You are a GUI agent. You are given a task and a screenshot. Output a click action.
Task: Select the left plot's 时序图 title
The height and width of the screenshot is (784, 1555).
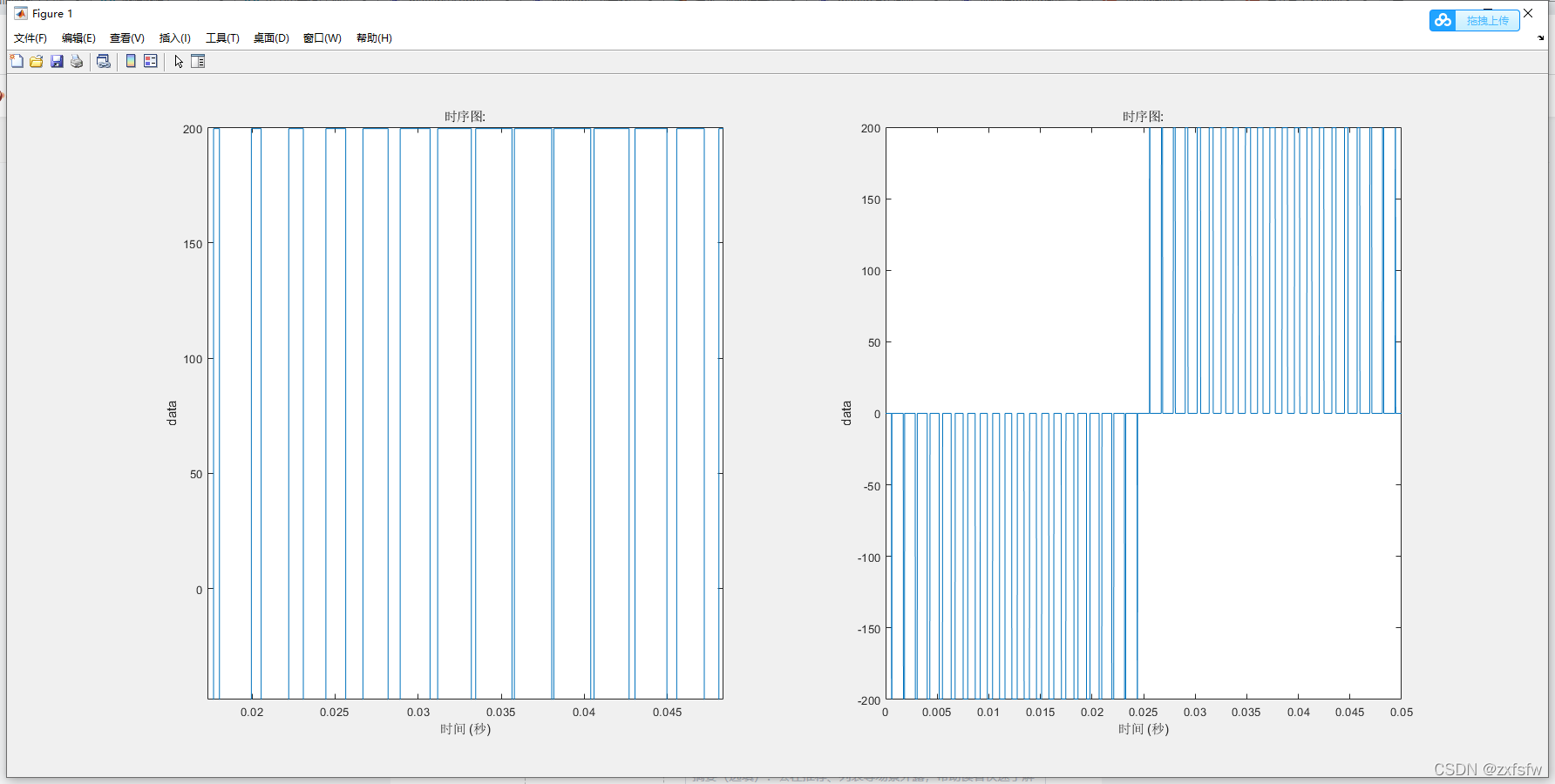tap(465, 117)
